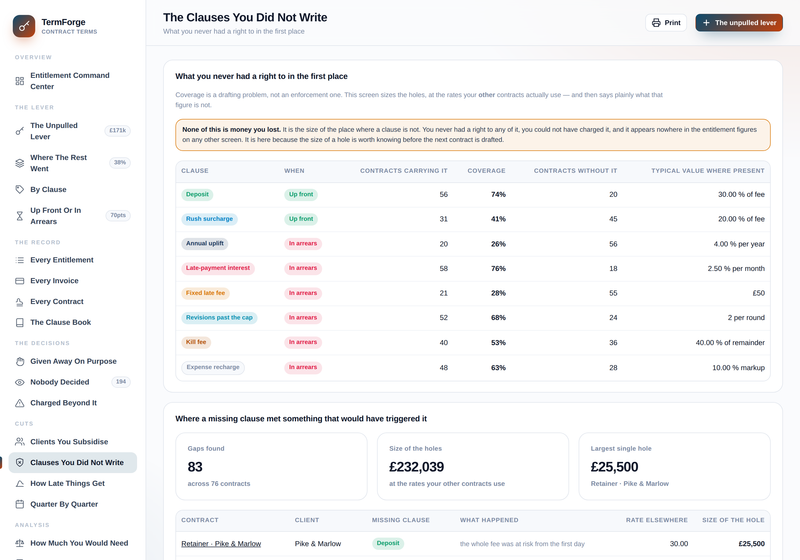The height and width of the screenshot is (560, 800).
Task: Click the printer icon in Print button
Action: tap(656, 23)
